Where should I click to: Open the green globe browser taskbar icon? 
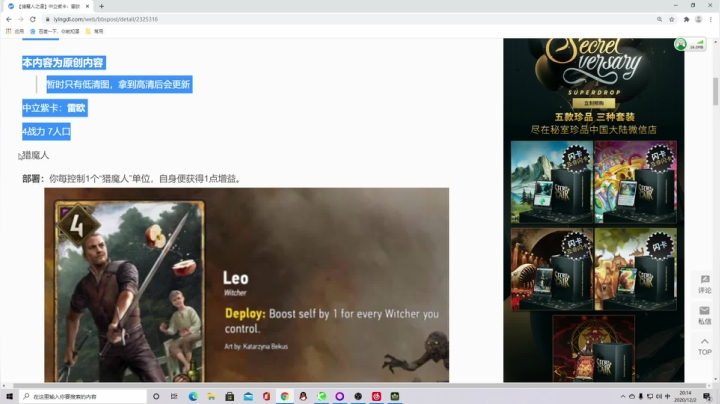(x=321, y=396)
